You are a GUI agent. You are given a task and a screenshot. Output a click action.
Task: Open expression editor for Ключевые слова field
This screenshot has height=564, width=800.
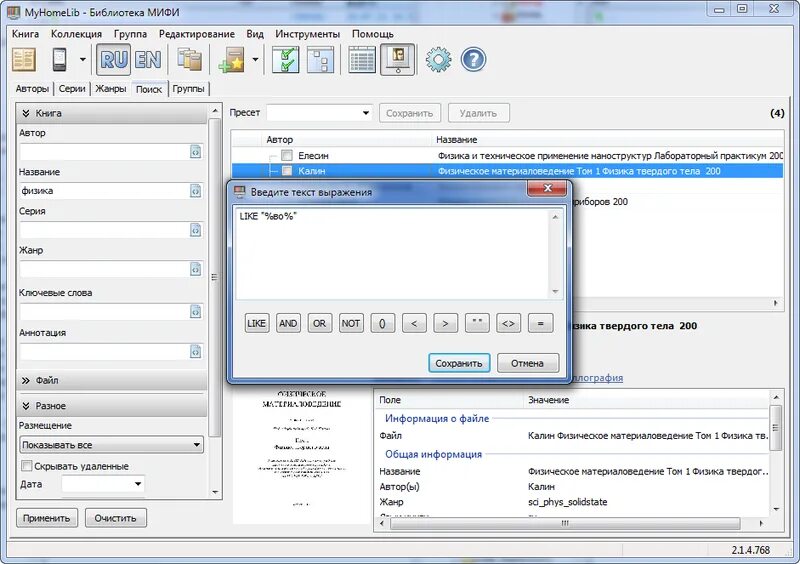196,311
